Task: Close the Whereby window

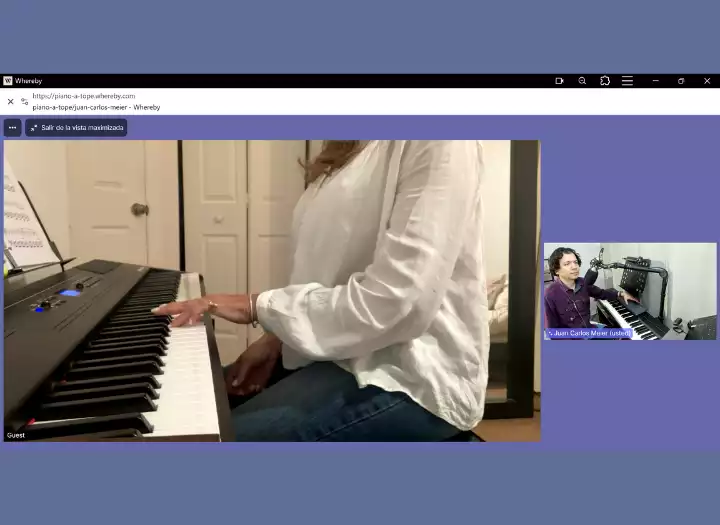Action: pos(707,81)
